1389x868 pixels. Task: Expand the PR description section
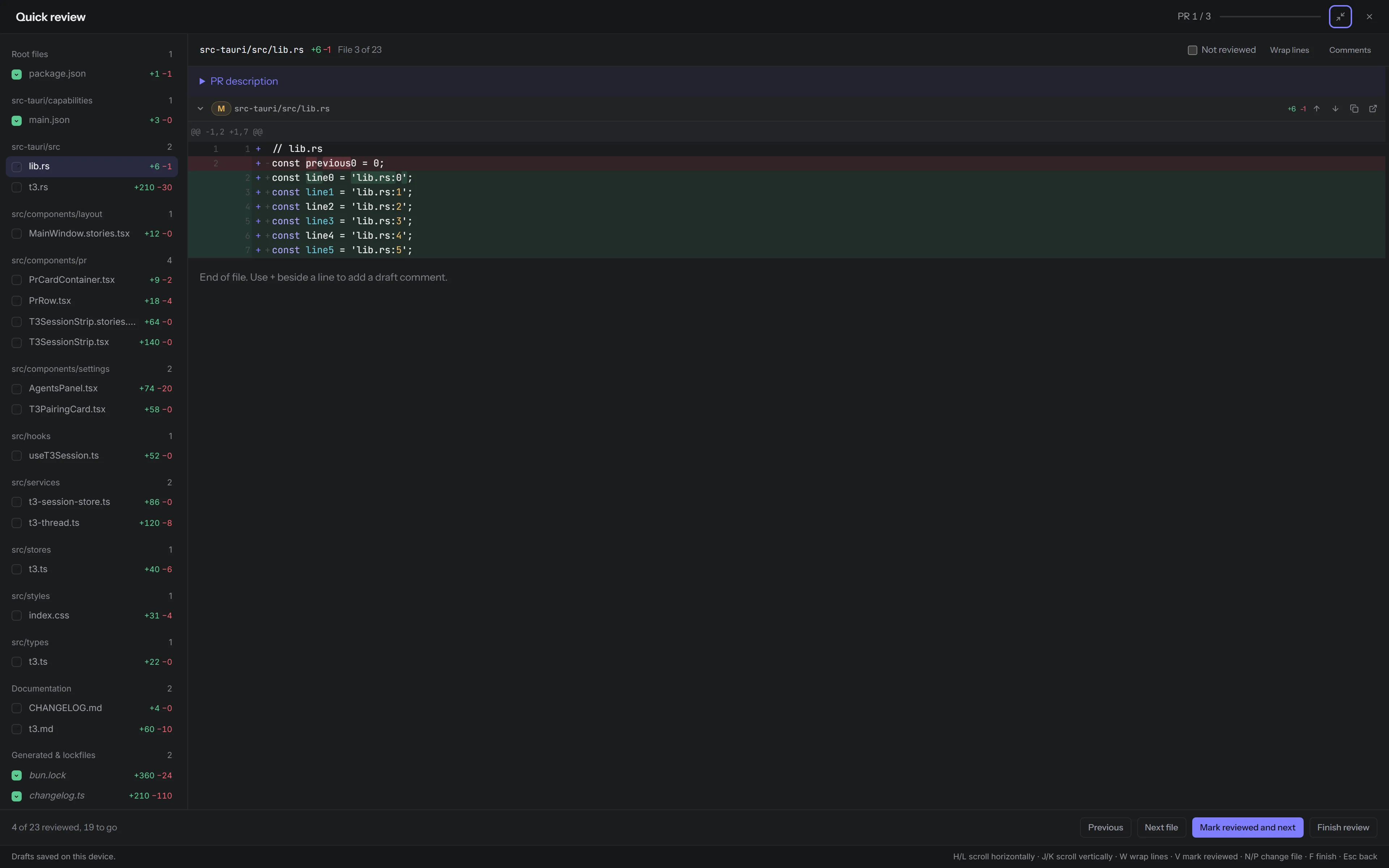point(239,81)
